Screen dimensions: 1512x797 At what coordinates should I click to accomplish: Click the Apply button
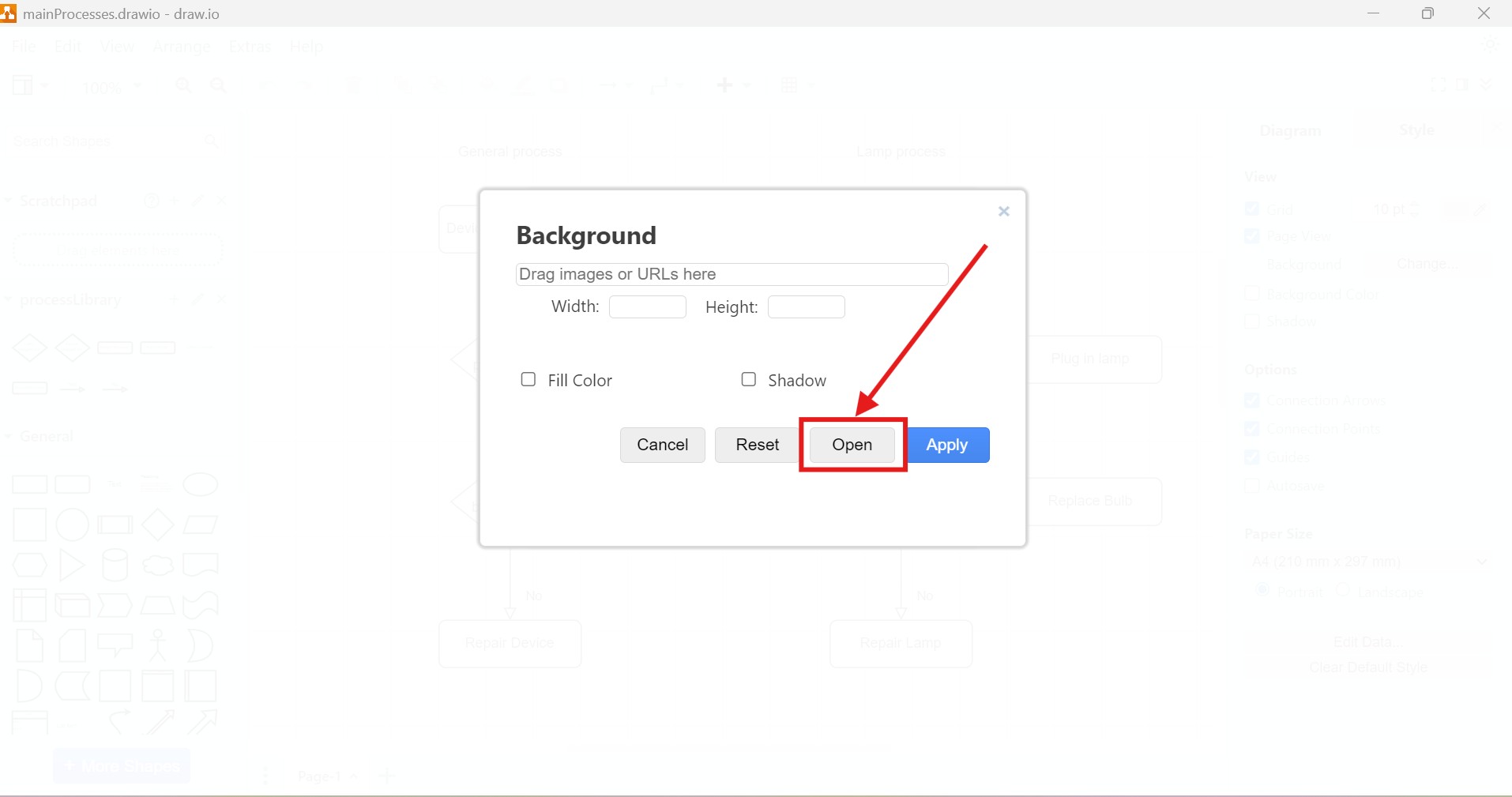(948, 445)
